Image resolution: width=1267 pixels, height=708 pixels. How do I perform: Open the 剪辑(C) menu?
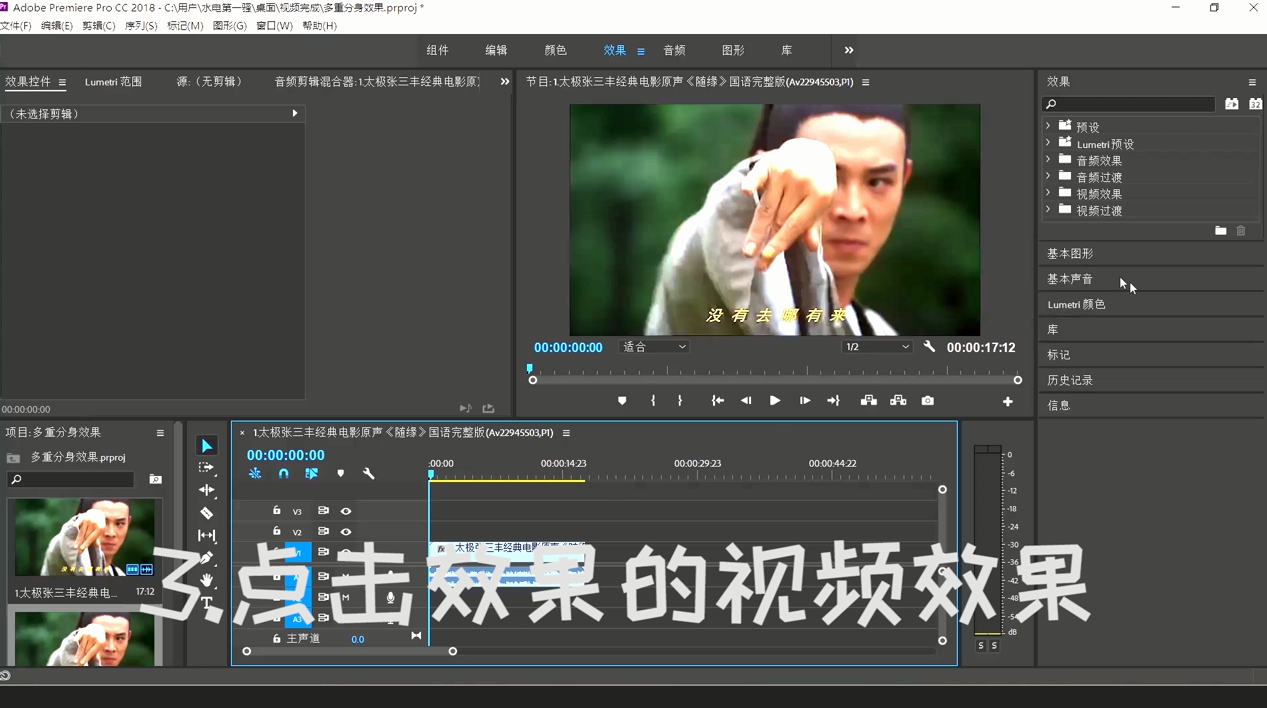(98, 26)
